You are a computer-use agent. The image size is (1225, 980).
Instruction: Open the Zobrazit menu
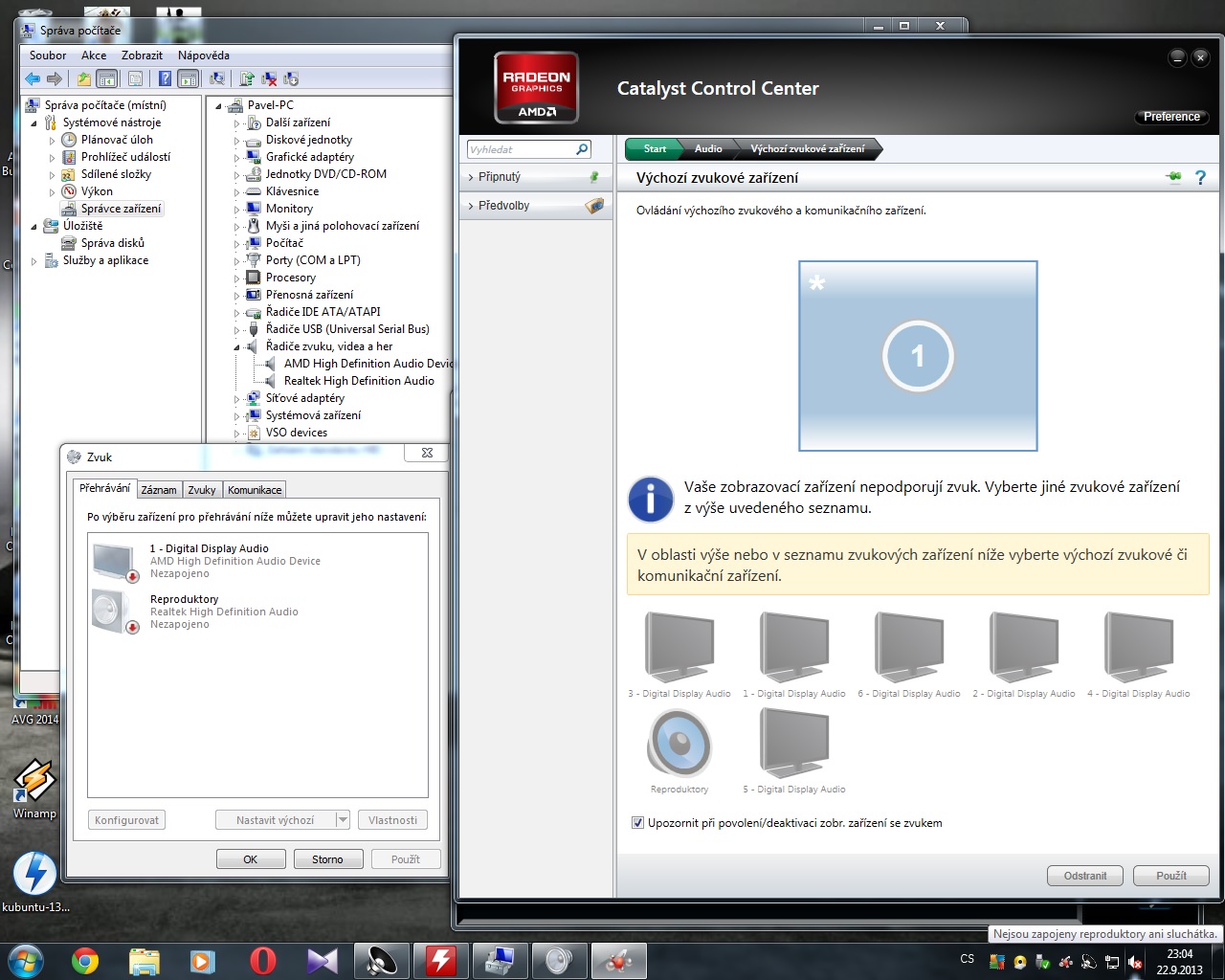click(142, 56)
